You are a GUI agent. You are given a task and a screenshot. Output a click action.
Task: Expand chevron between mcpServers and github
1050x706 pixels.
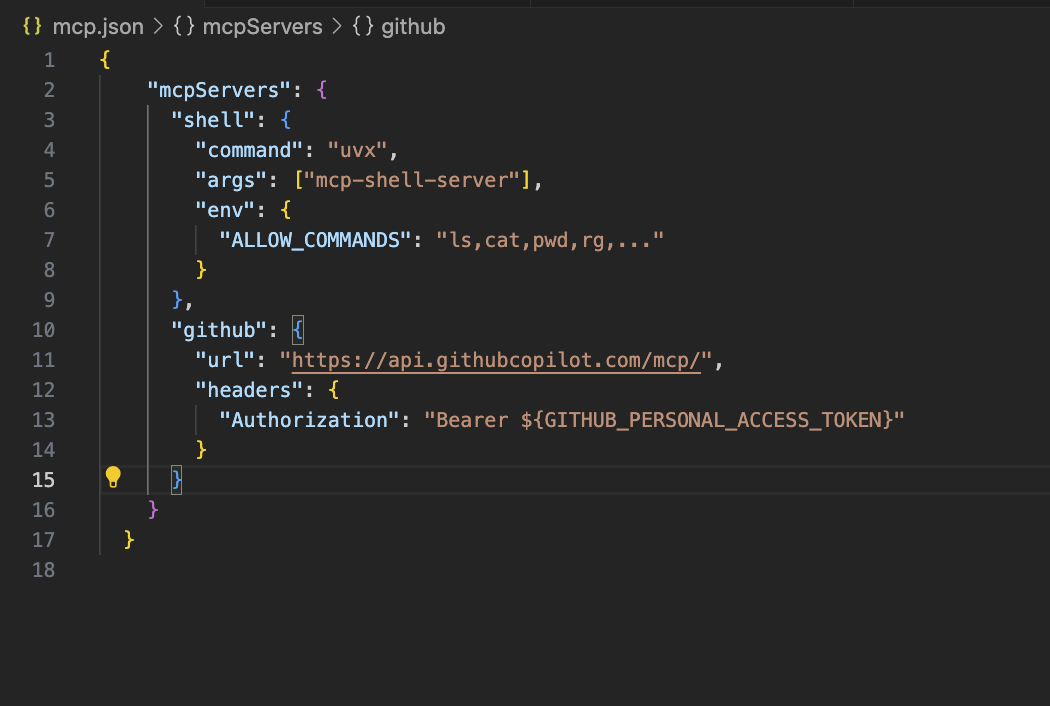coord(337,26)
